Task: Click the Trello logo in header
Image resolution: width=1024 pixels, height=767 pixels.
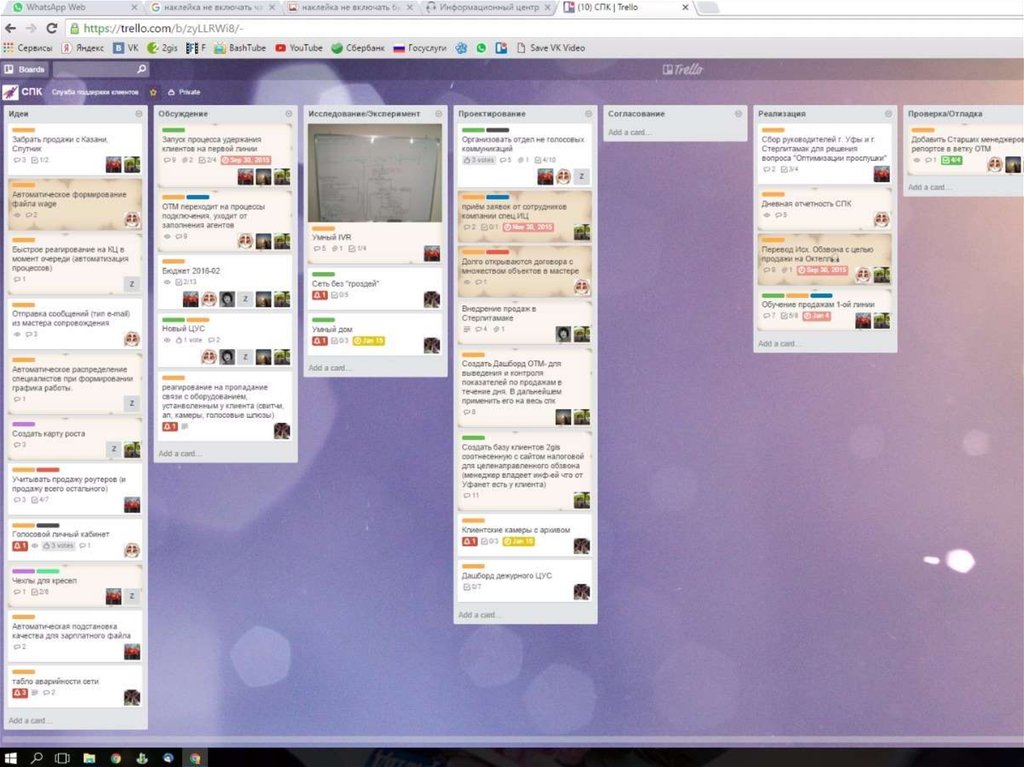Action: (683, 69)
